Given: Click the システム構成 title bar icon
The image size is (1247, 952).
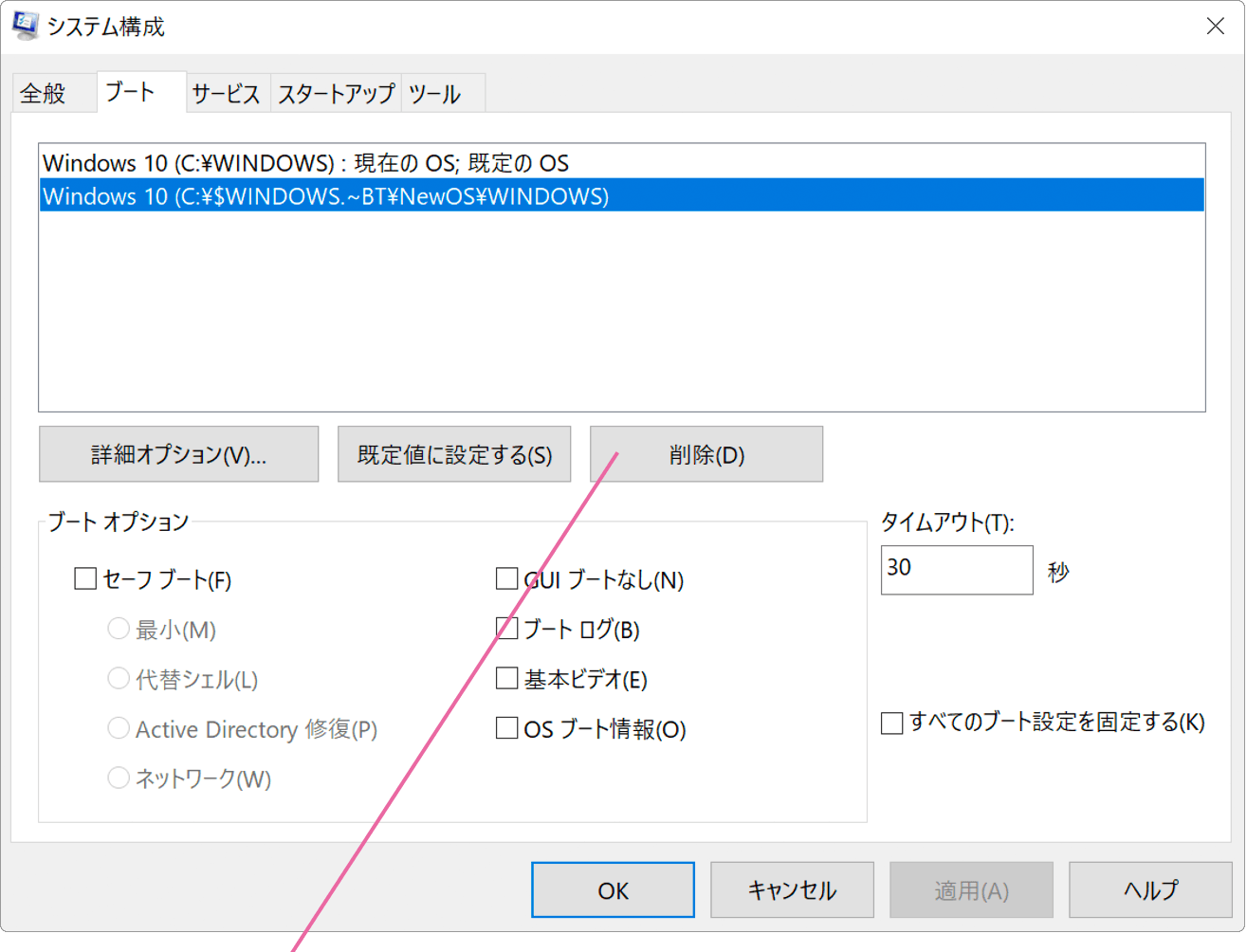Looking at the screenshot, I should 26,26.
